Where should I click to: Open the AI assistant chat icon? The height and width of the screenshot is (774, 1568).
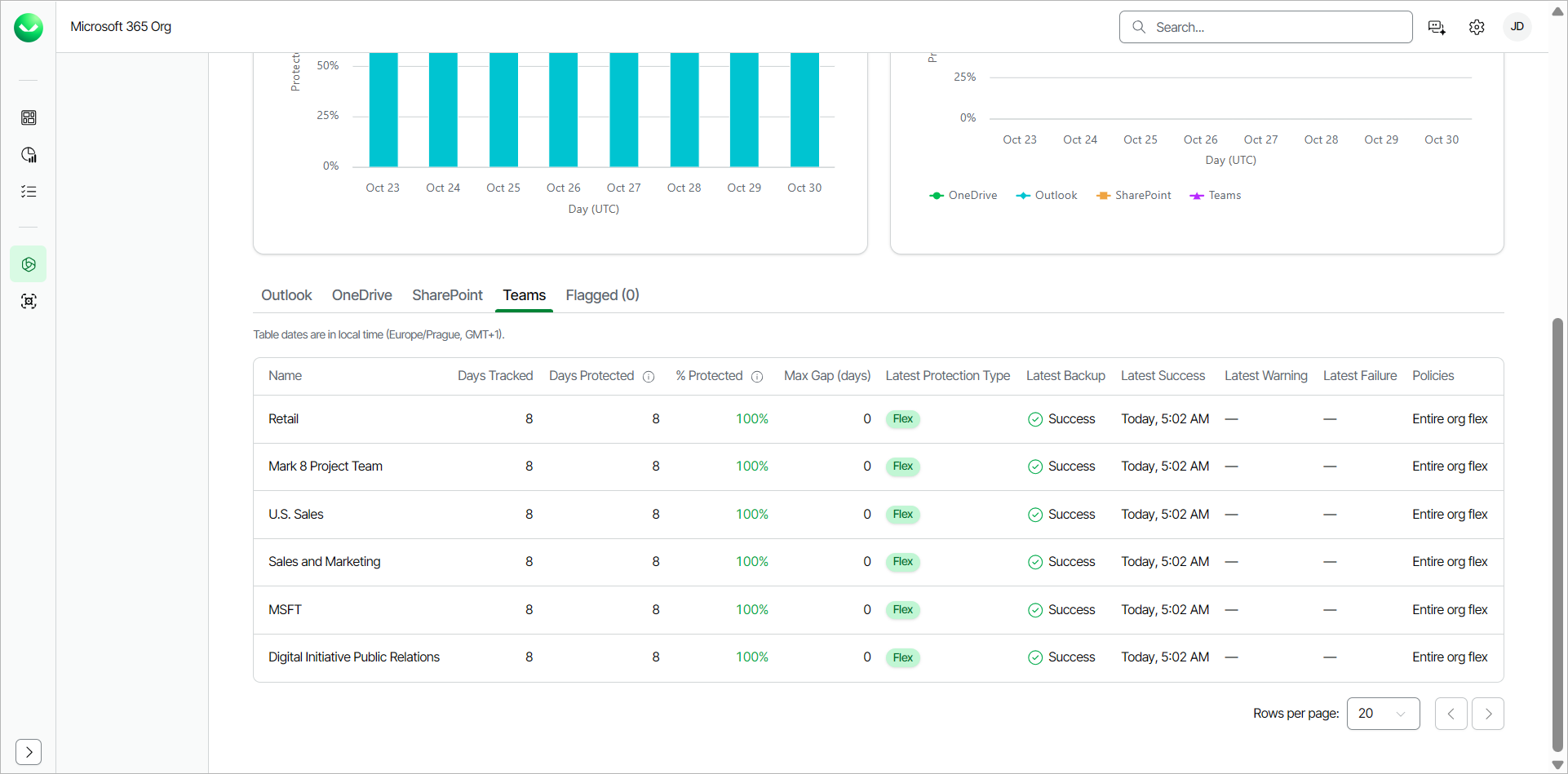click(1437, 28)
